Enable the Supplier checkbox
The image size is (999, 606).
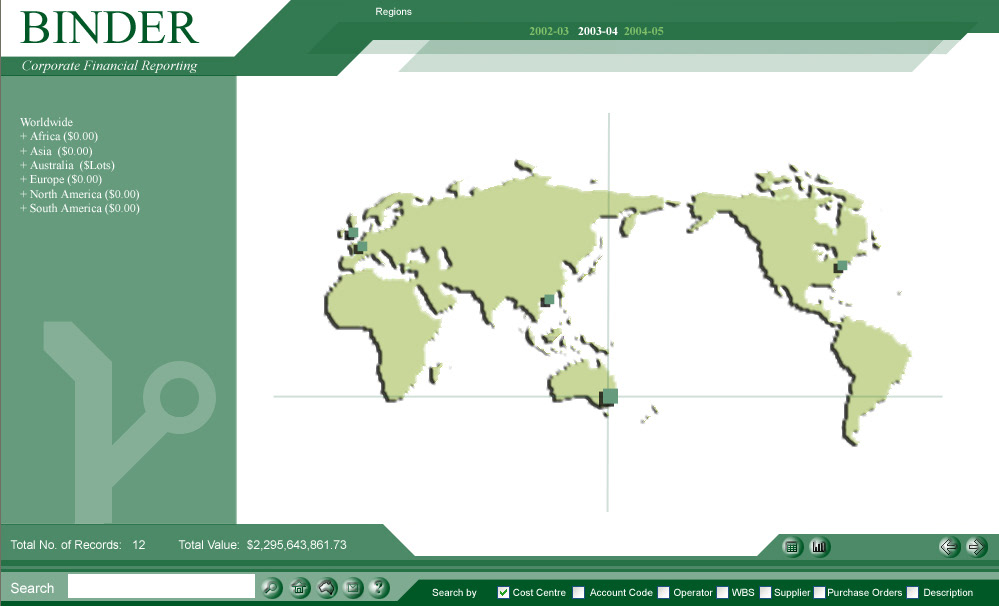pos(765,593)
